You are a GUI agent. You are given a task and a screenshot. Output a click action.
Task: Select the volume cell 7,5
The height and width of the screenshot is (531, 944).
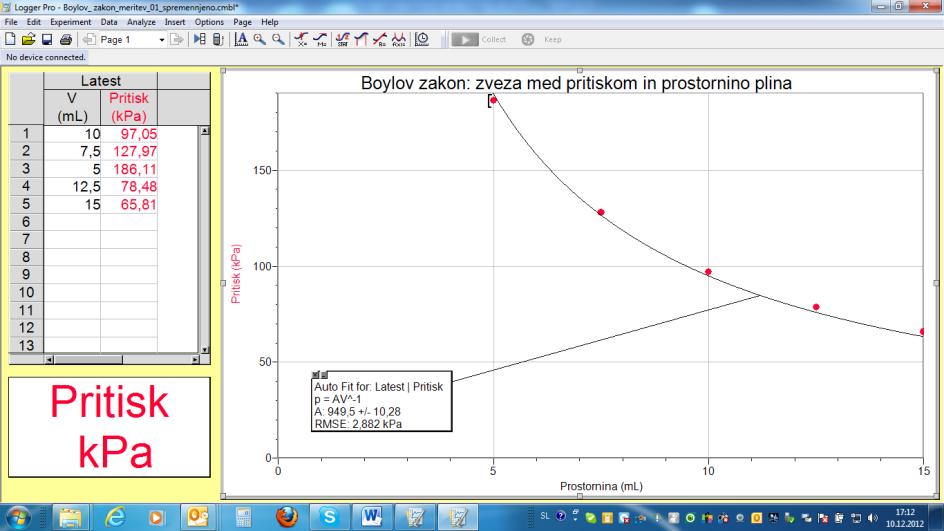tap(72, 151)
